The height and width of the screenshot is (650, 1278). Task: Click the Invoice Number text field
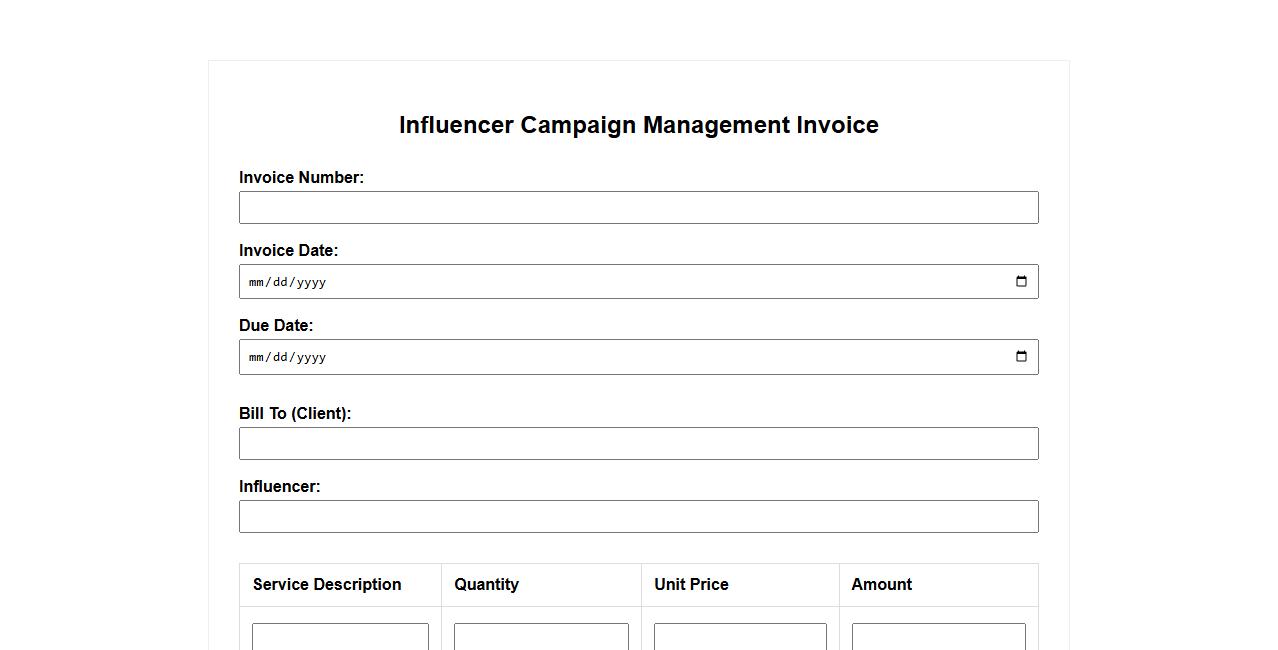638,208
